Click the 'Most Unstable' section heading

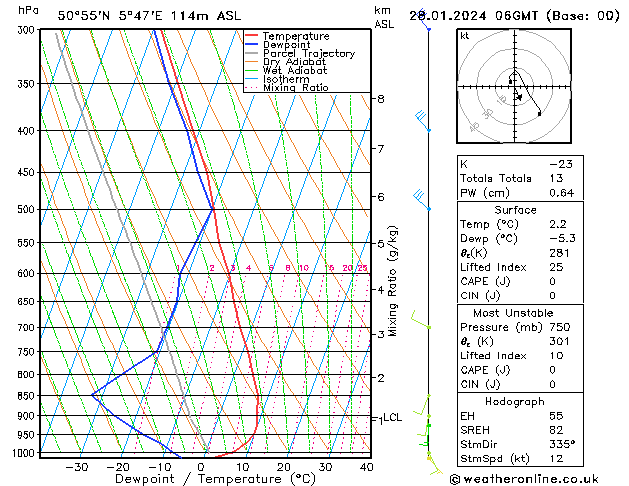pyautogui.click(x=513, y=313)
